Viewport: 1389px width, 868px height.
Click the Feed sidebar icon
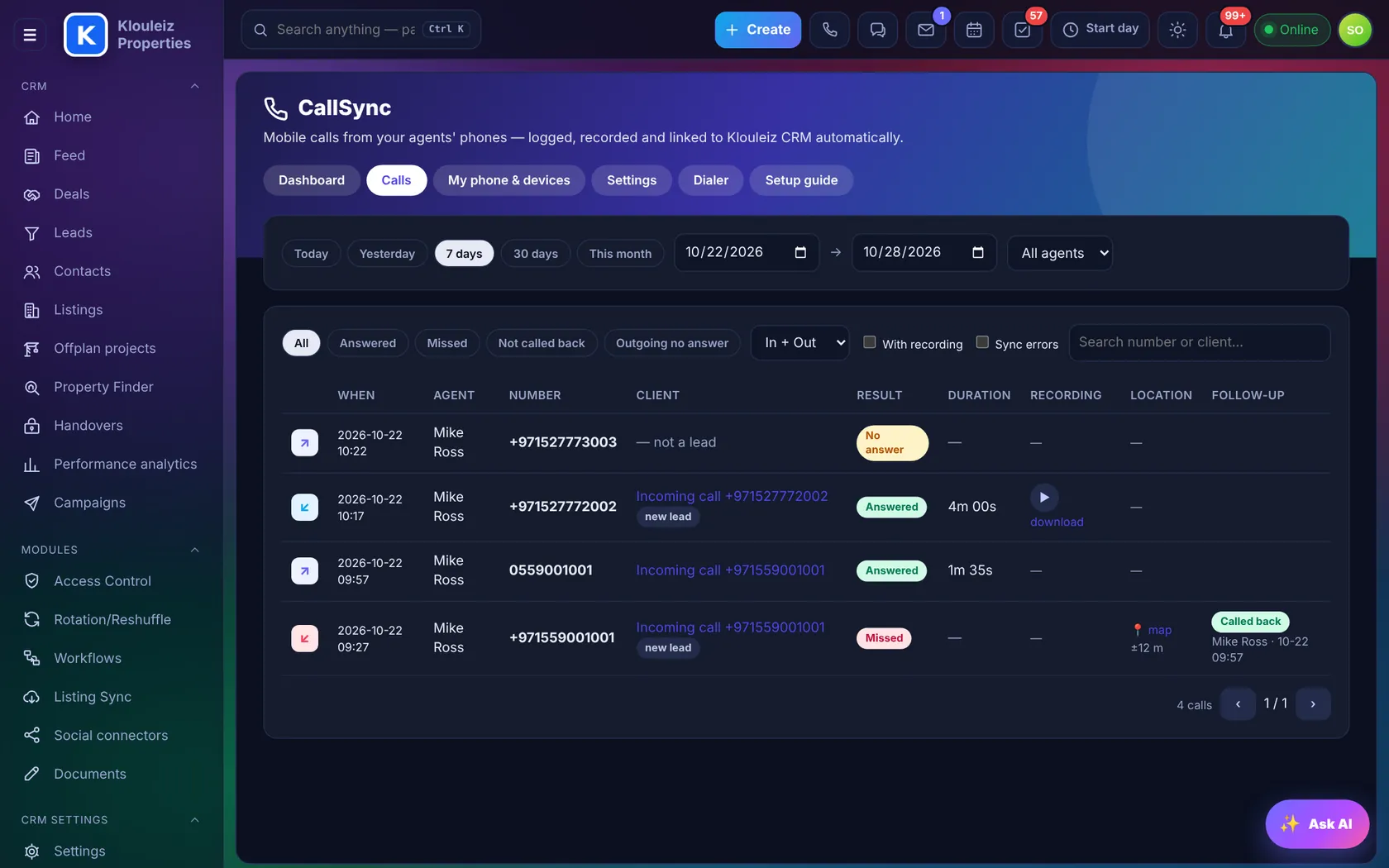coord(31,156)
